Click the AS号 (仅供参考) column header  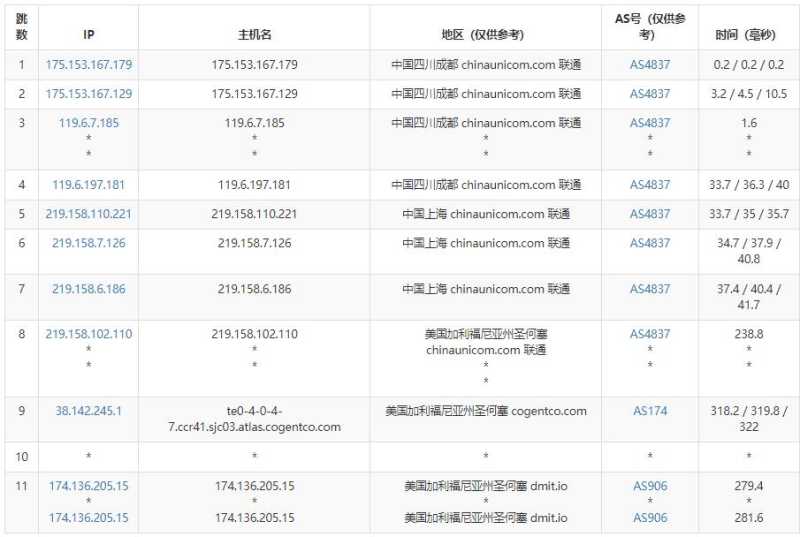(650, 27)
